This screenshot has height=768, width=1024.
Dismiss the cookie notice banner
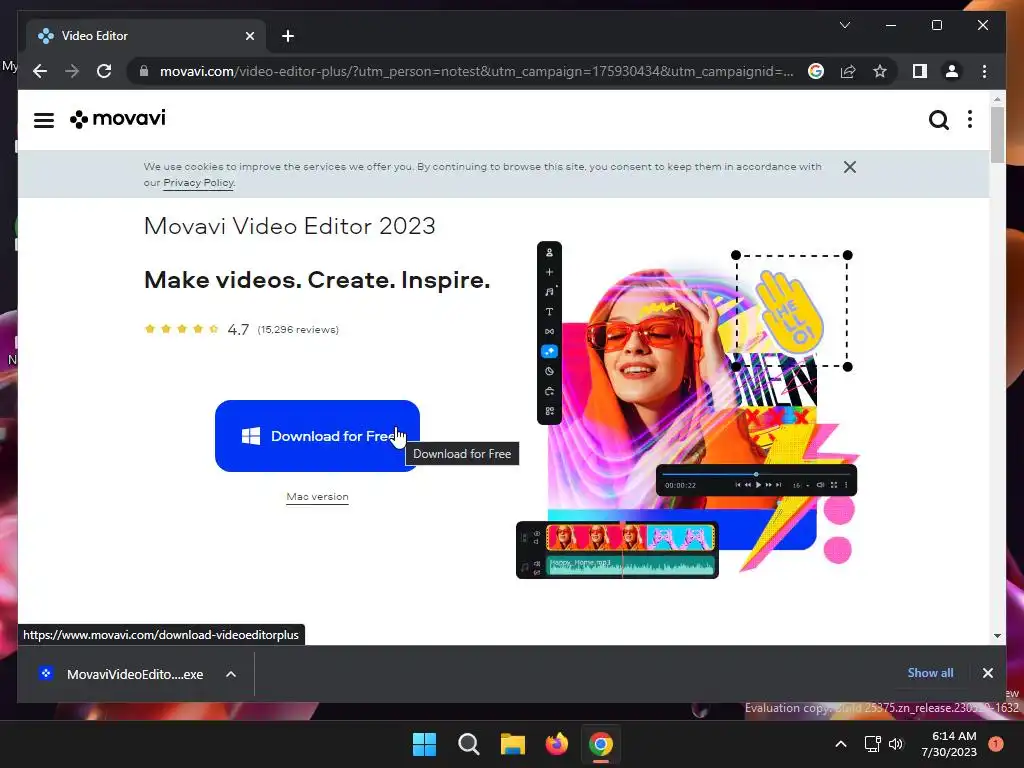pyautogui.click(x=850, y=167)
